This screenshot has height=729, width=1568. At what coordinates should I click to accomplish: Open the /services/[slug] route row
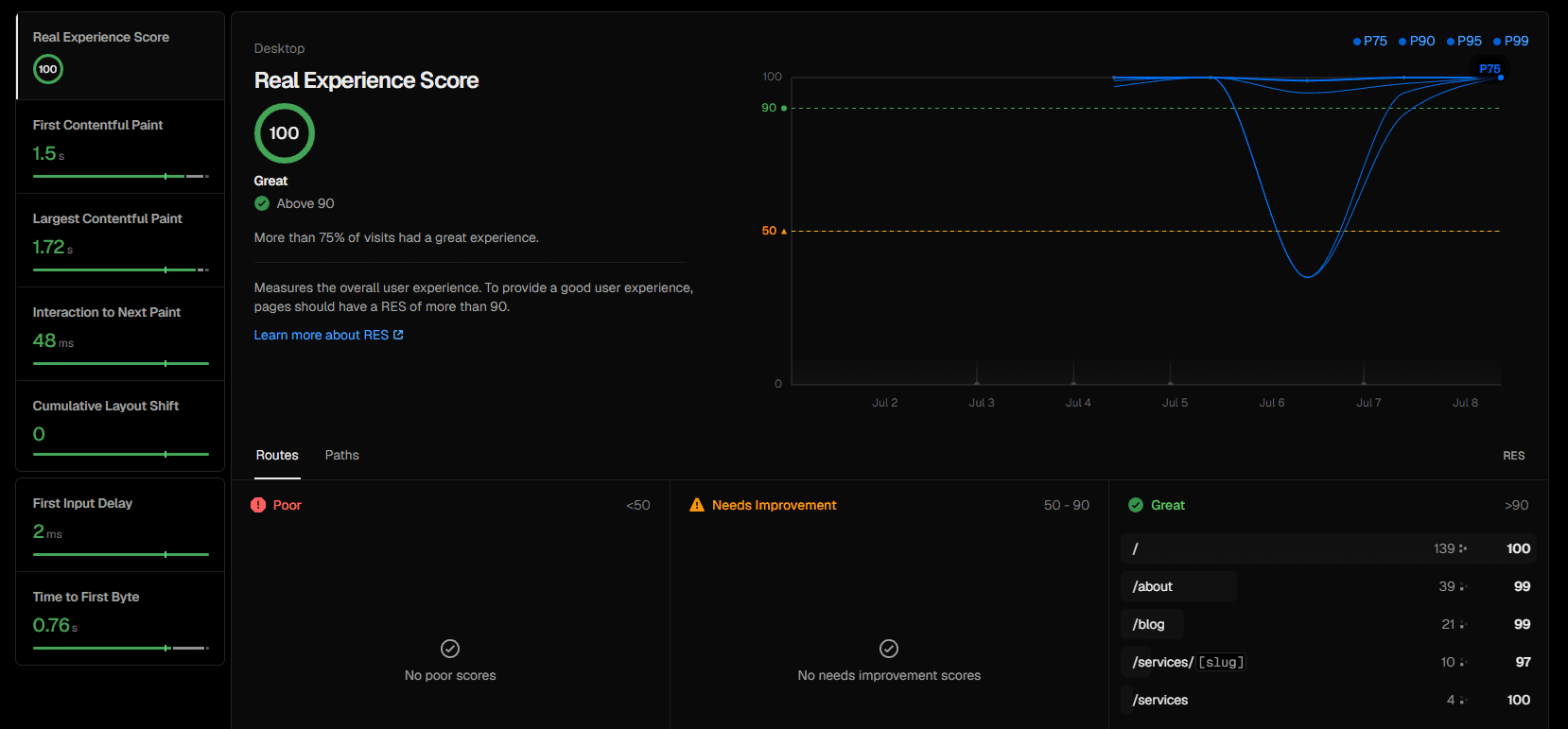tap(1329, 662)
